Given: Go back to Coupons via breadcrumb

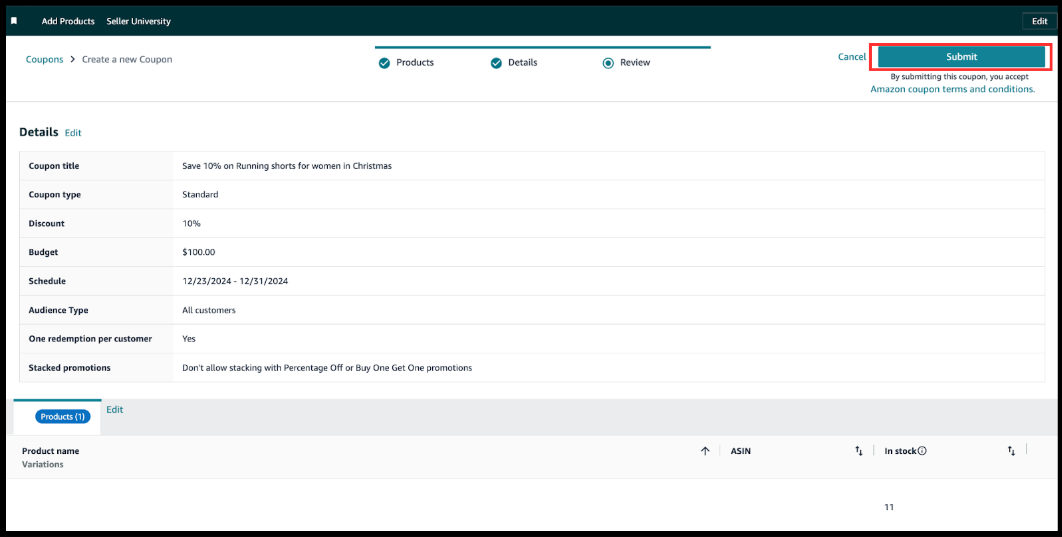Looking at the screenshot, I should click(44, 60).
